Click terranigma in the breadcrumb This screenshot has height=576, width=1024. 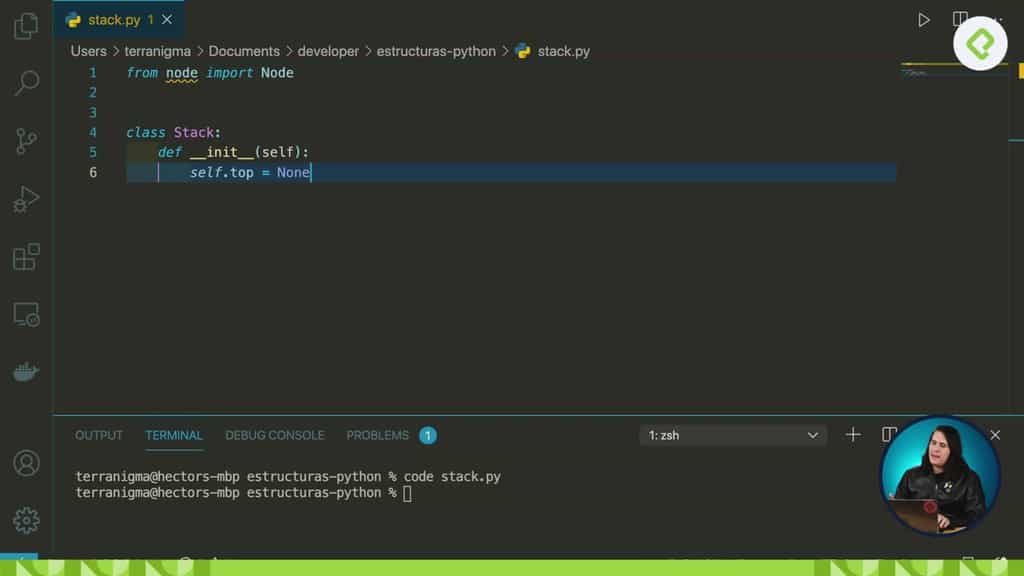click(x=157, y=51)
